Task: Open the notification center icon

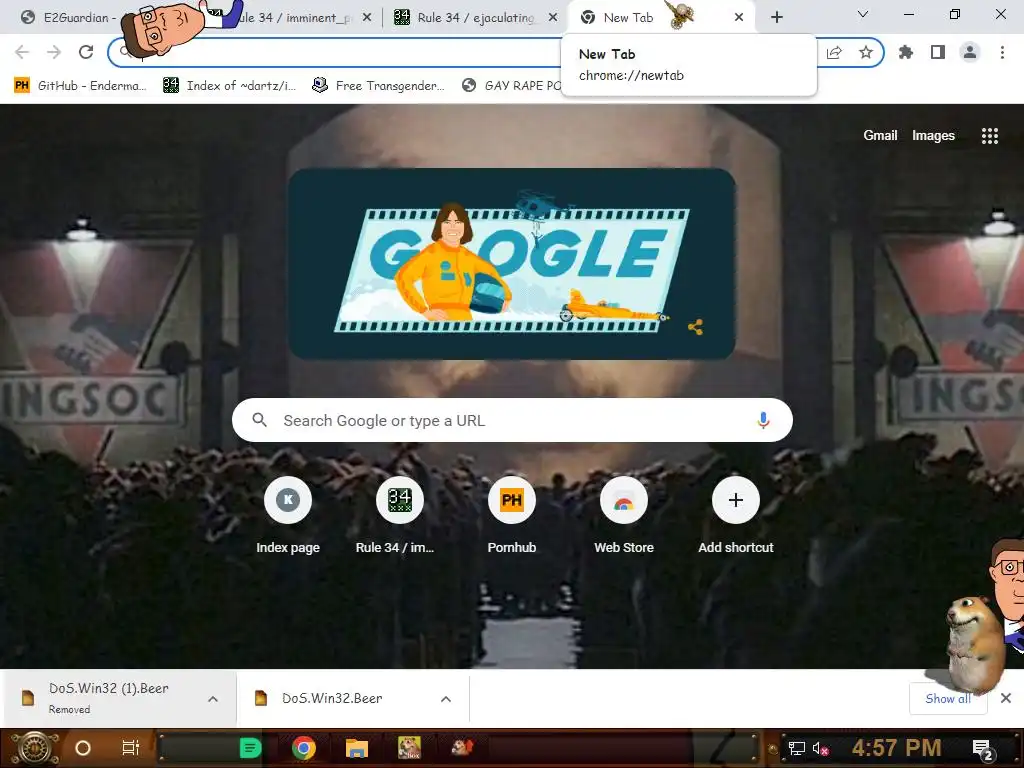Action: [982, 748]
